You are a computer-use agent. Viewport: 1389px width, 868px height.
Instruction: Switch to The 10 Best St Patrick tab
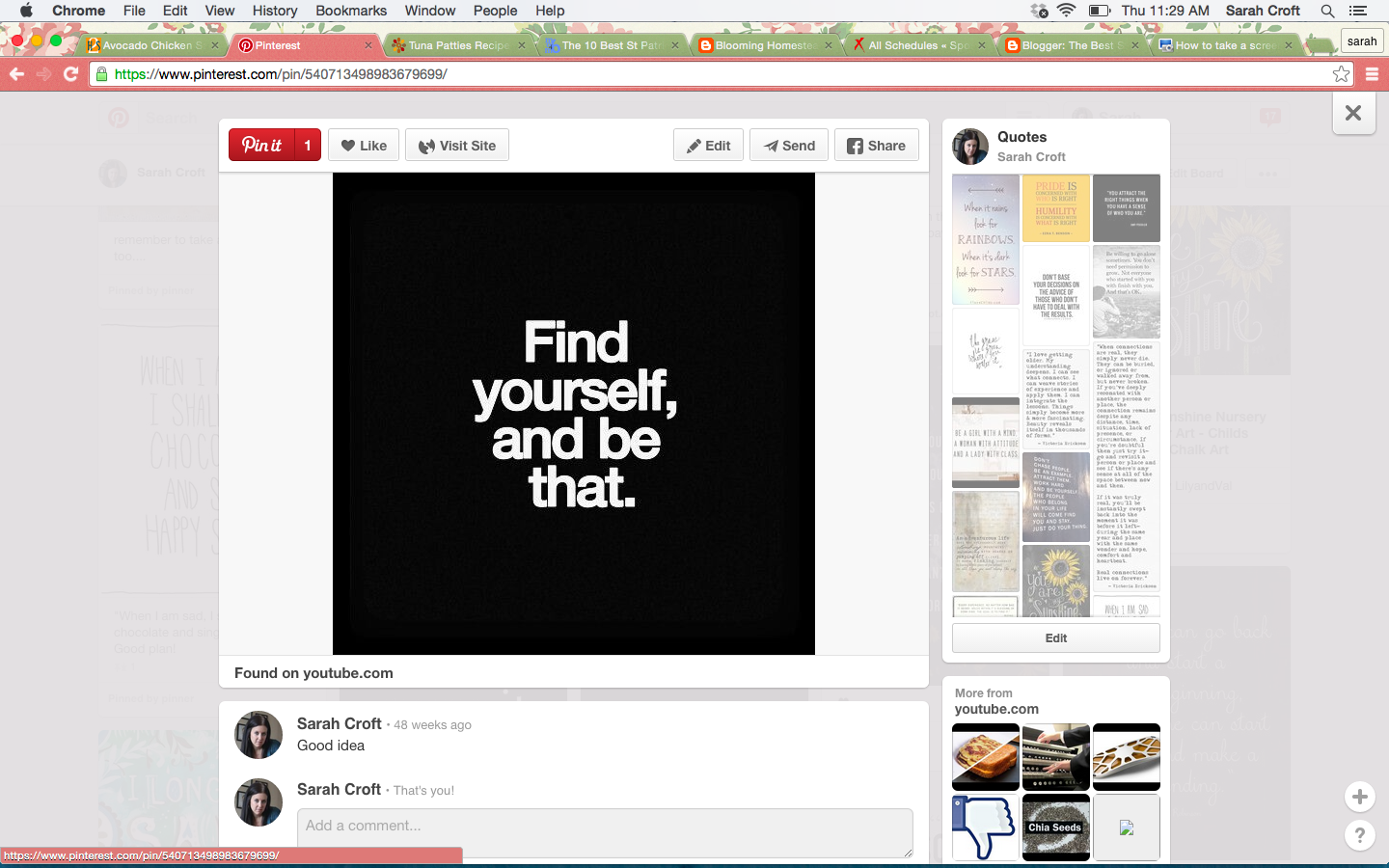(x=611, y=45)
